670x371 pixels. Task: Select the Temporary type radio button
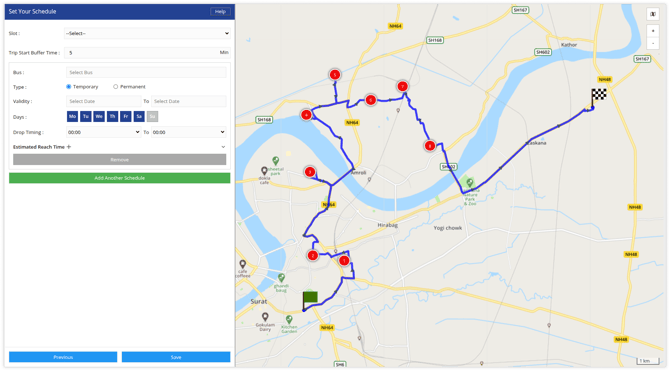coord(68,87)
